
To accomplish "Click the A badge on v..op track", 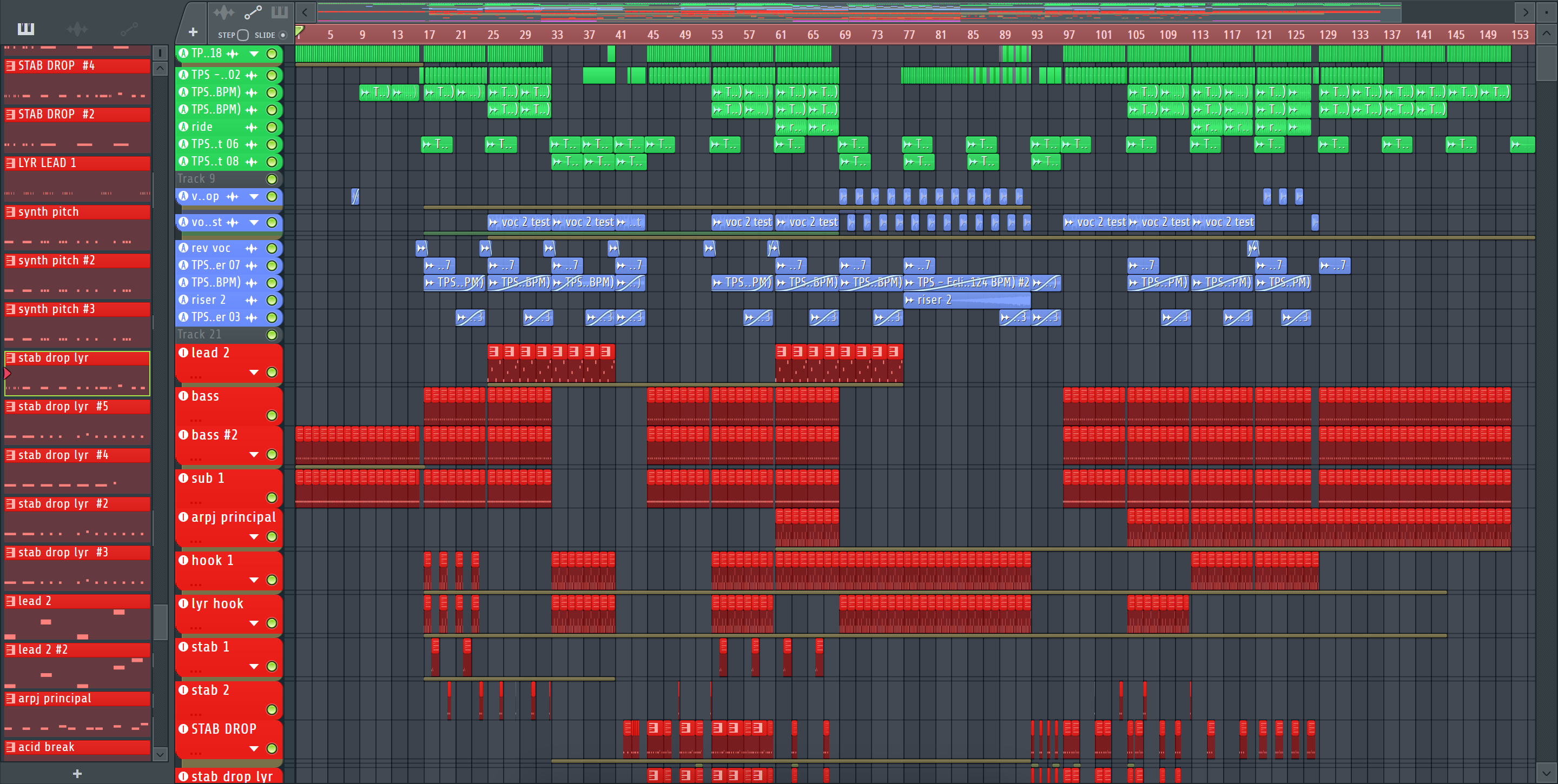I will pyautogui.click(x=184, y=196).
